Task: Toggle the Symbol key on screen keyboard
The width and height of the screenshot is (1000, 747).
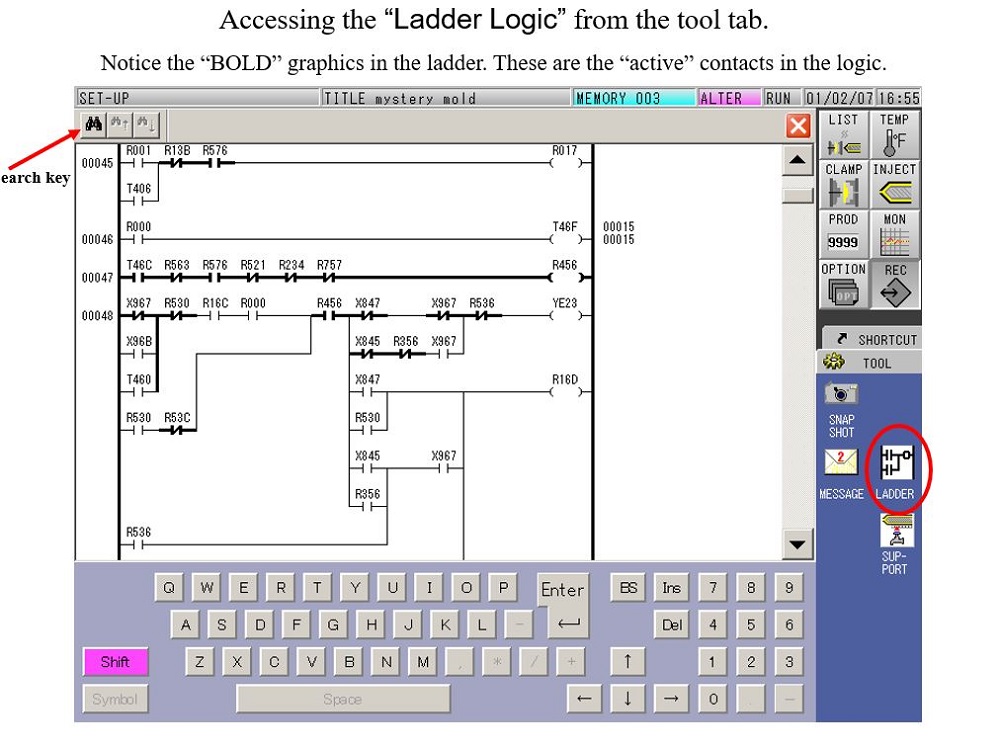Action: [x=115, y=699]
